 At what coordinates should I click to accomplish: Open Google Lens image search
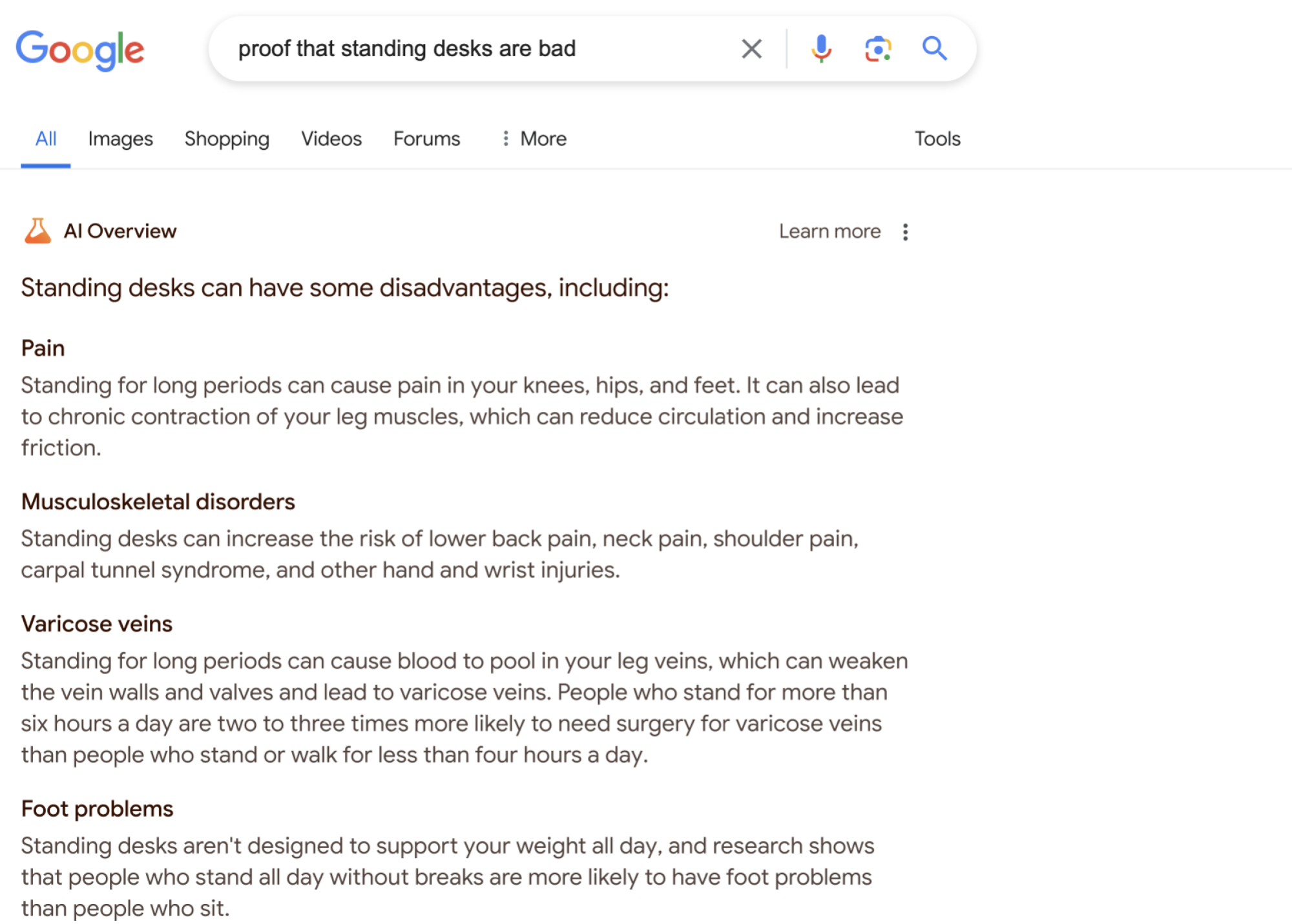click(877, 48)
